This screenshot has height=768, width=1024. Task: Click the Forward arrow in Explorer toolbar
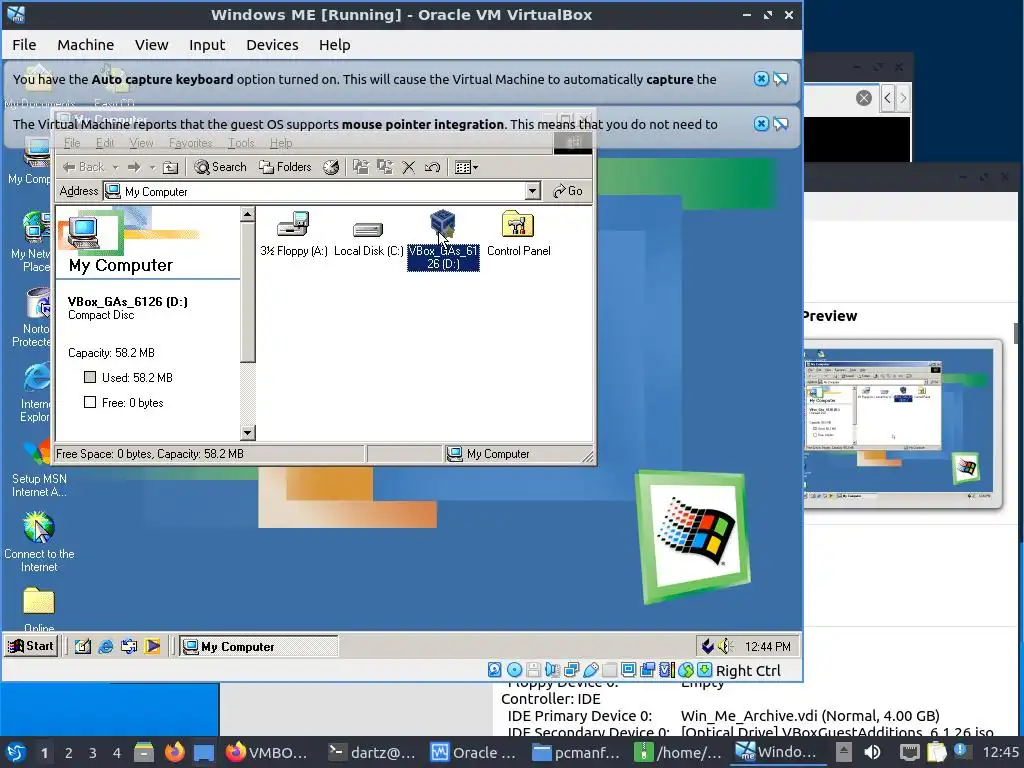(134, 167)
